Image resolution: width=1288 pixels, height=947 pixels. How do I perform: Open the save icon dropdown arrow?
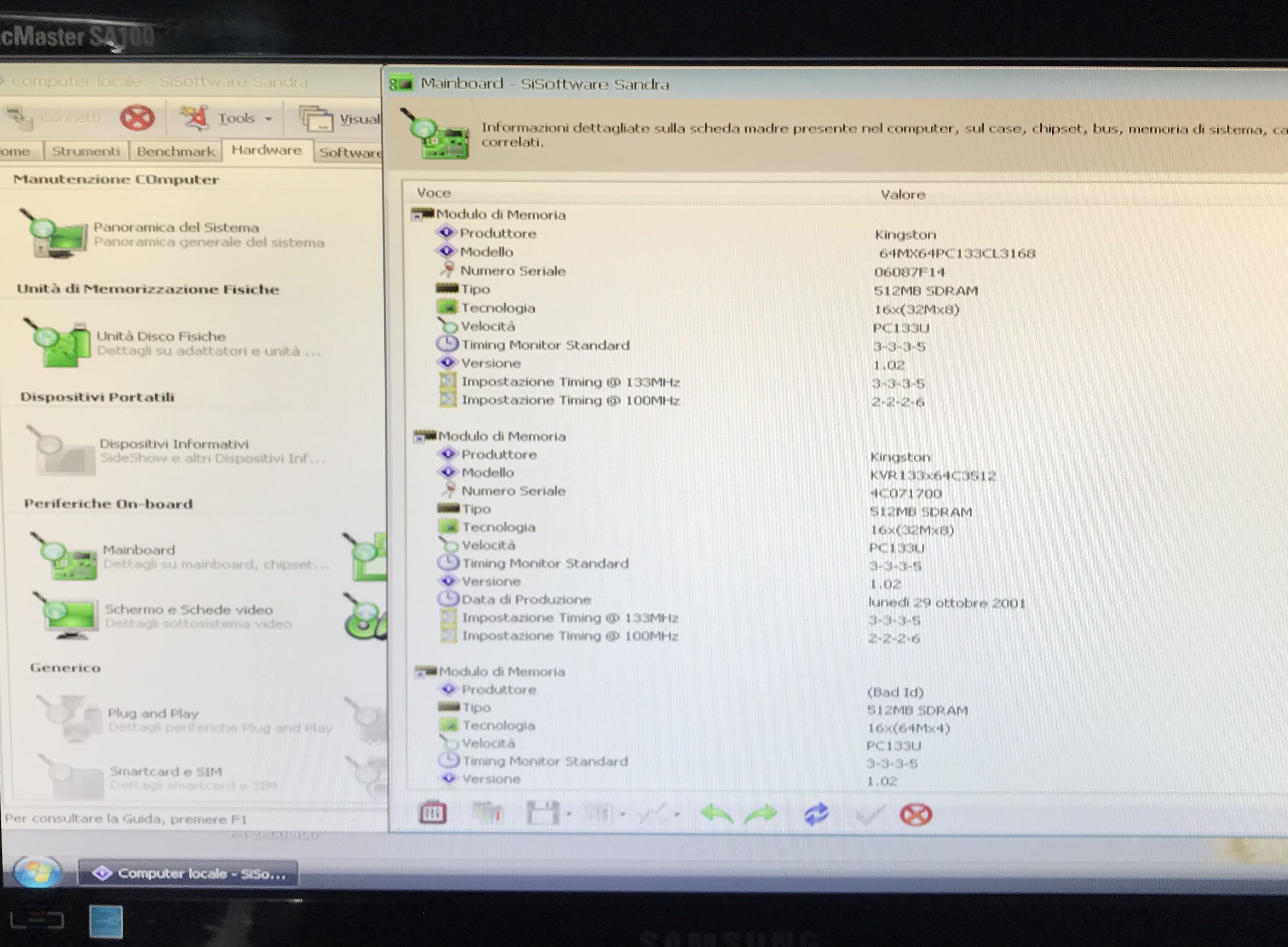coord(569,814)
